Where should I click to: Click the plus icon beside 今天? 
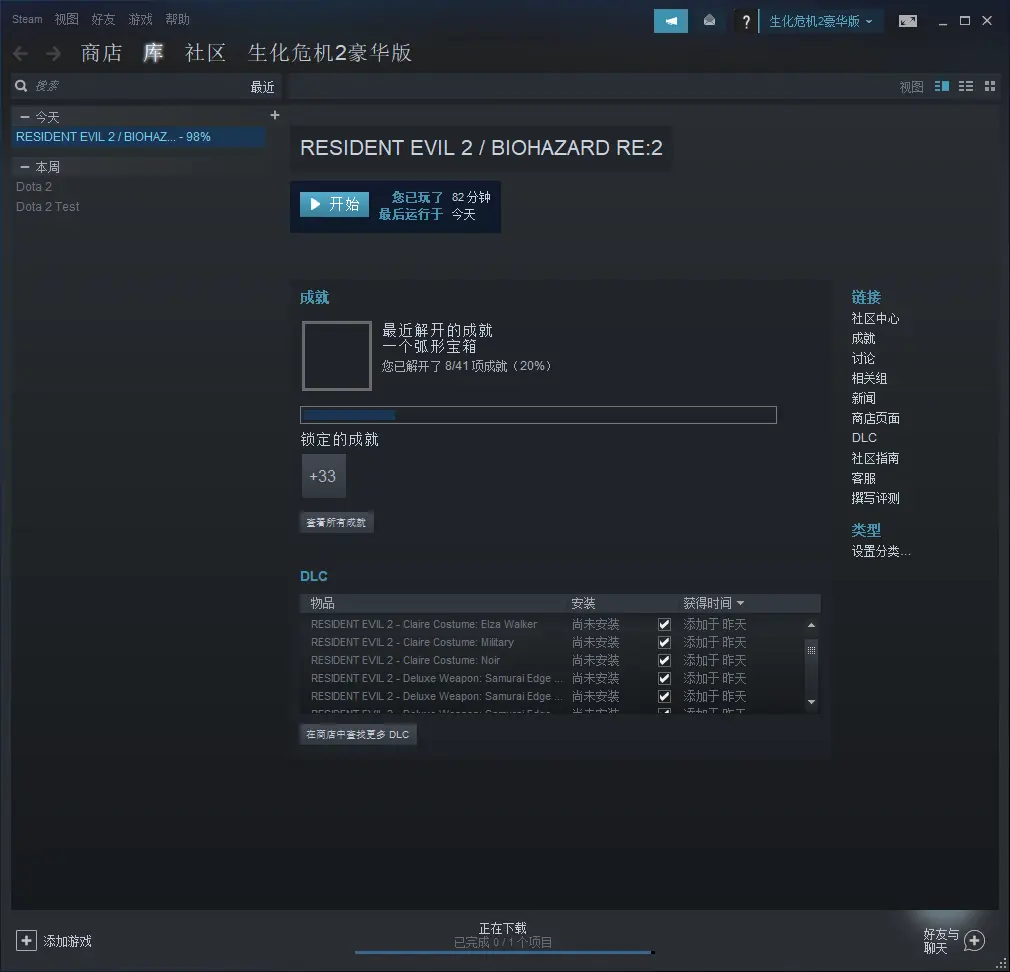point(275,115)
